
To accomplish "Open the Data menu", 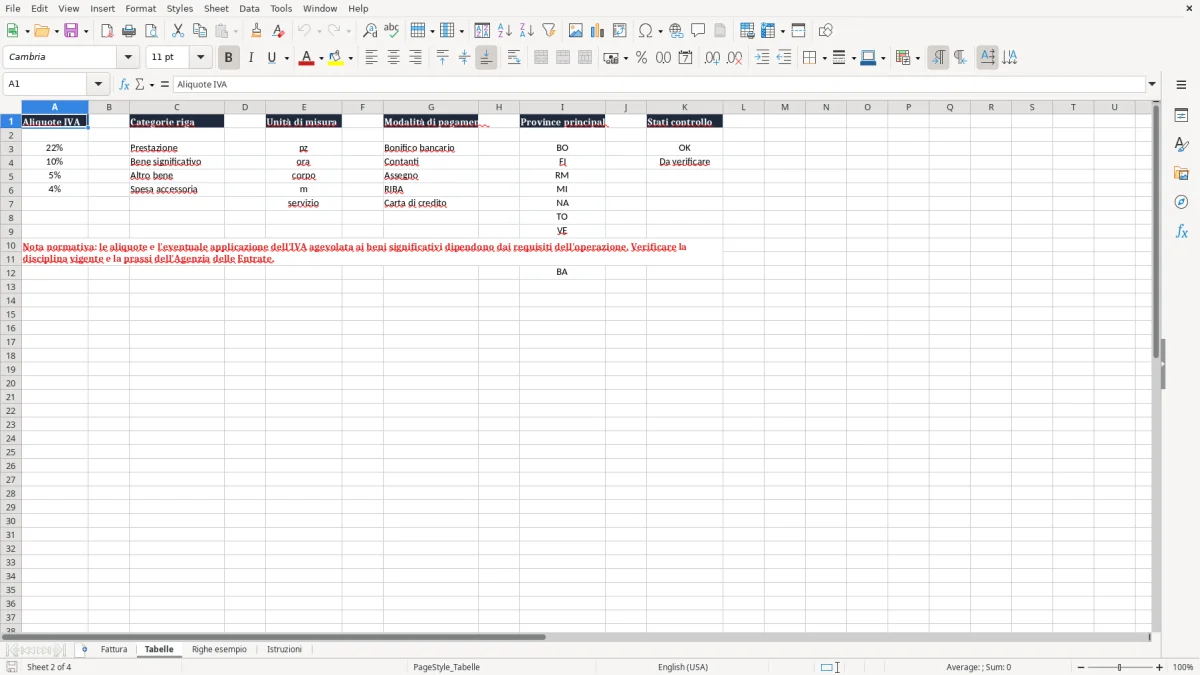I will 249,8.
